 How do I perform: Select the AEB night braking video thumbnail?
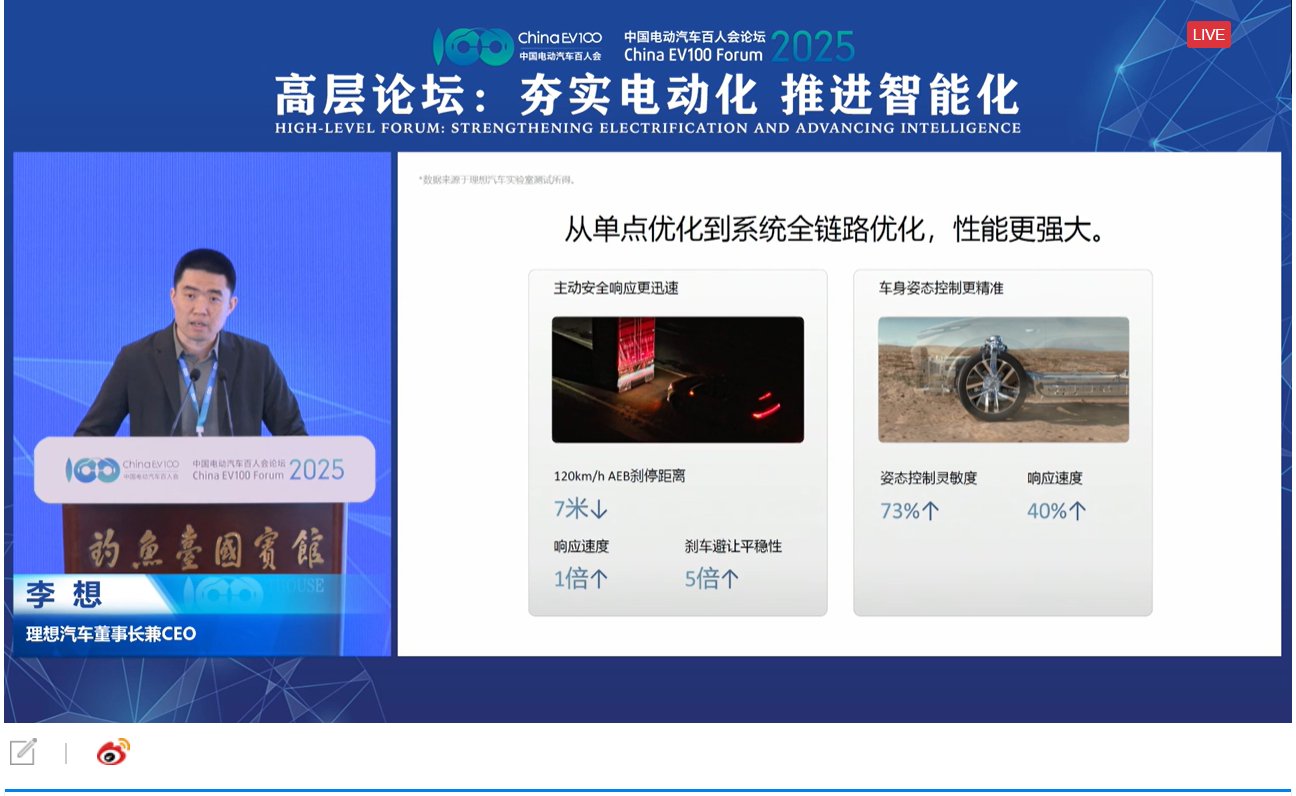[678, 377]
